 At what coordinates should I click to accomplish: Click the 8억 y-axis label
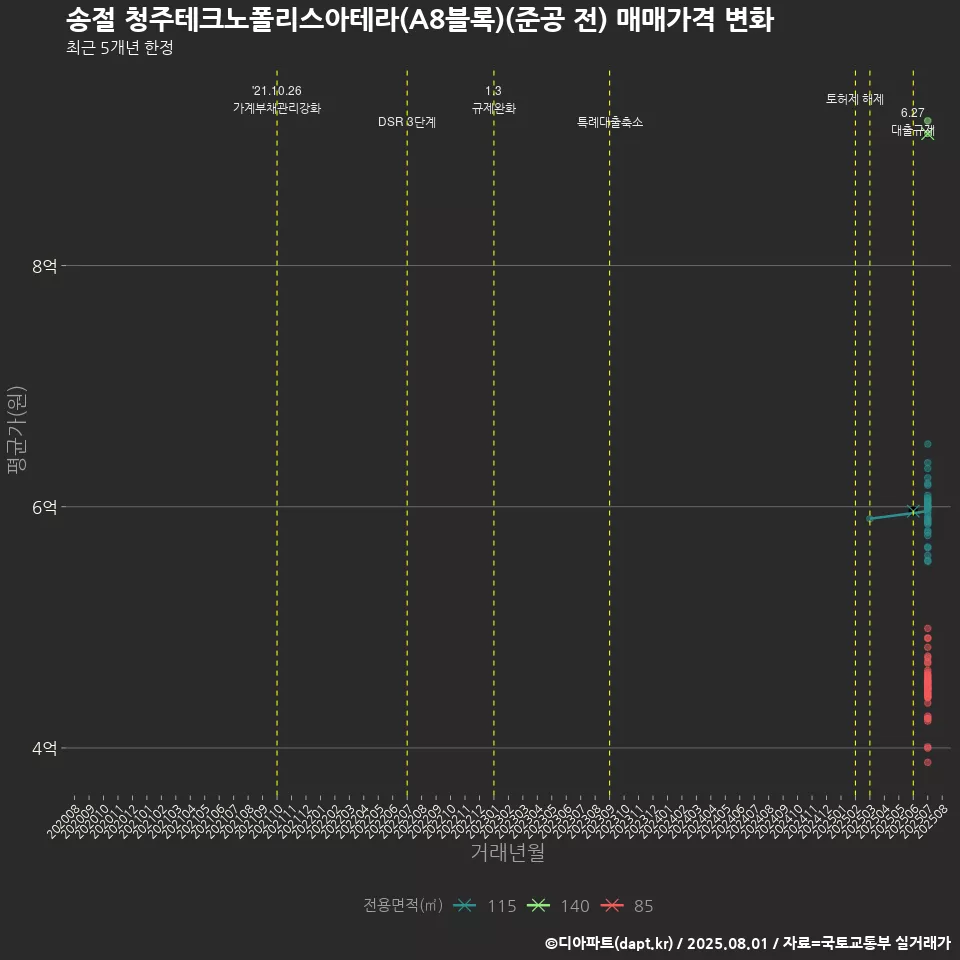coord(45,266)
